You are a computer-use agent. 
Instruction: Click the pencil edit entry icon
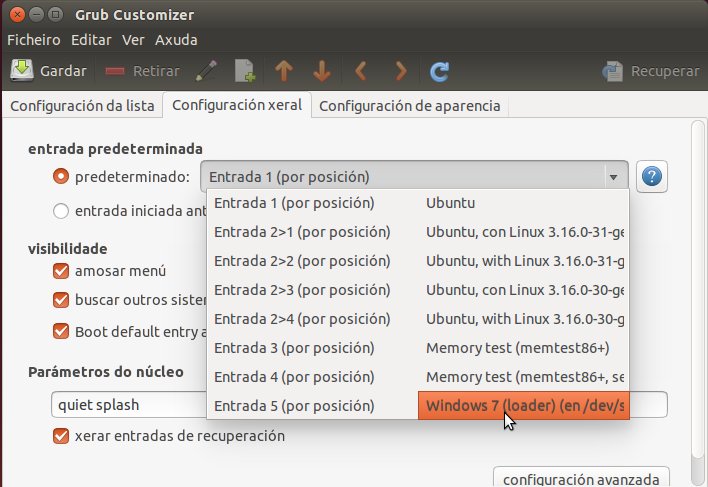coord(206,71)
